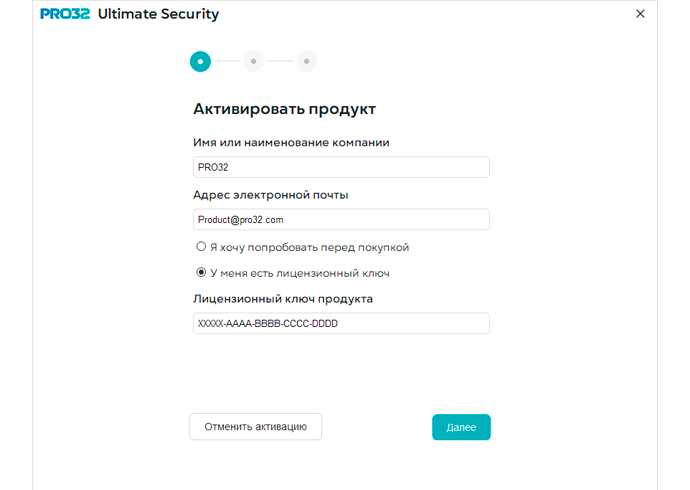This screenshot has width=690, height=490.
Task: Click the 'Активировать продукт' heading
Action: pyautogui.click(x=285, y=109)
